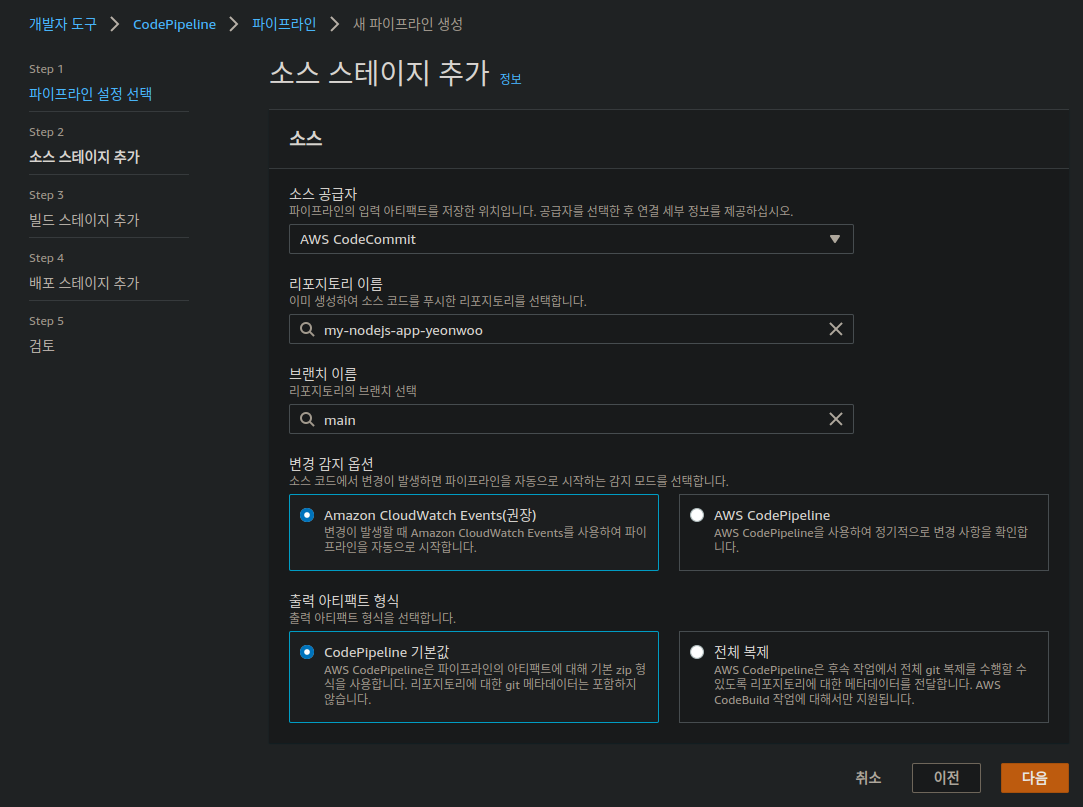
Task: Click the 새 파이프라인 생성 breadcrumb text
Action: (x=408, y=24)
